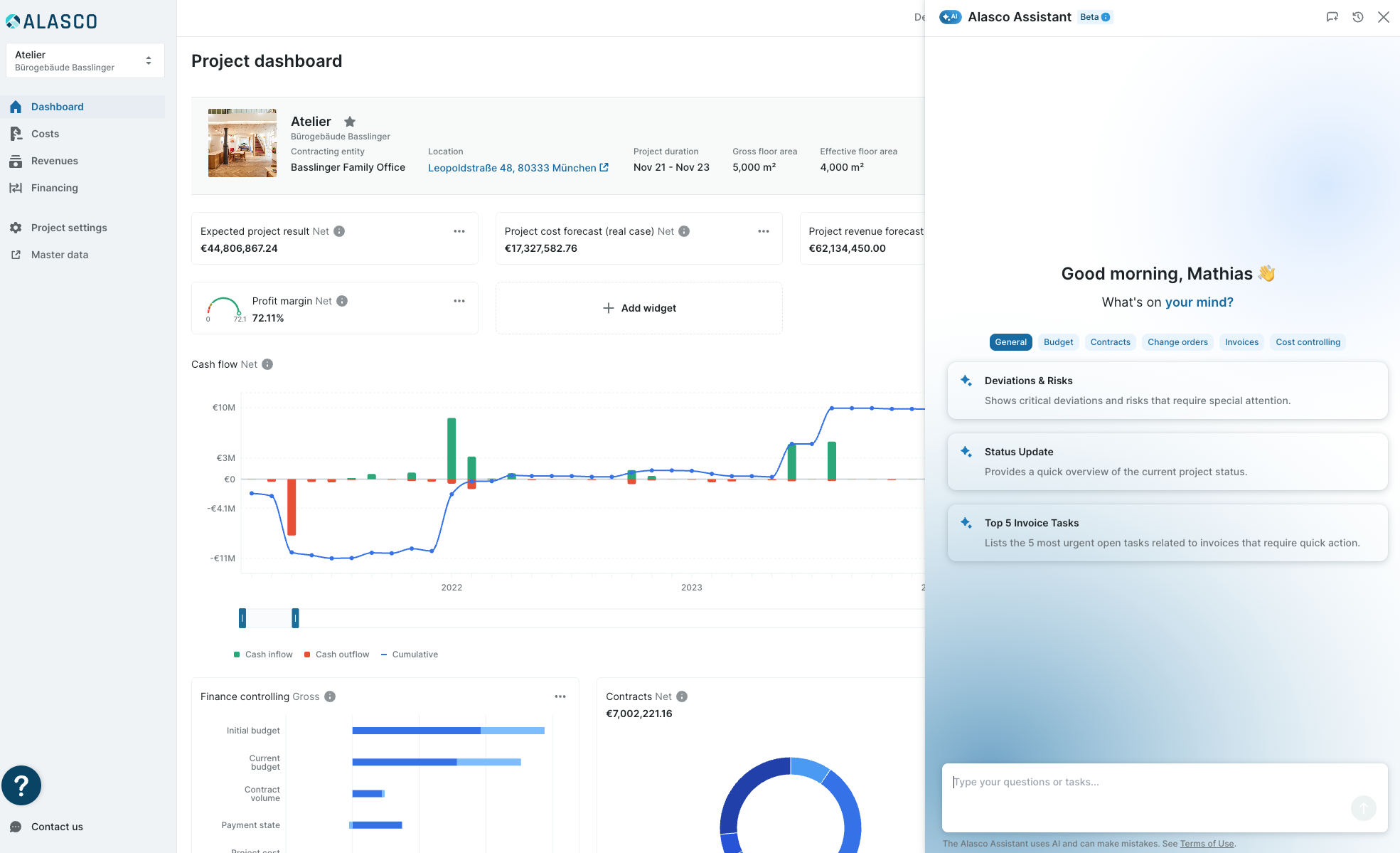Image resolution: width=1400 pixels, height=853 pixels.
Task: Click info icon next to Cash flow Net
Action: [x=267, y=364]
